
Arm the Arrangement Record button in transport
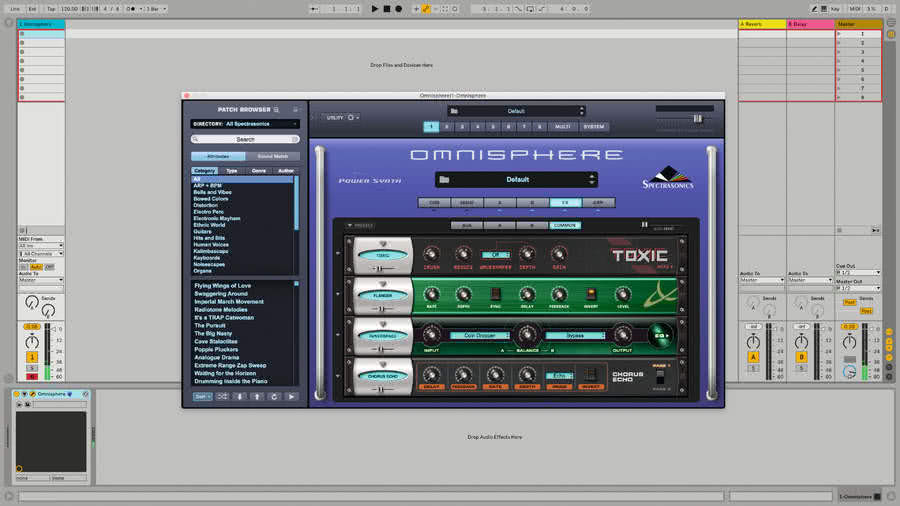398,9
